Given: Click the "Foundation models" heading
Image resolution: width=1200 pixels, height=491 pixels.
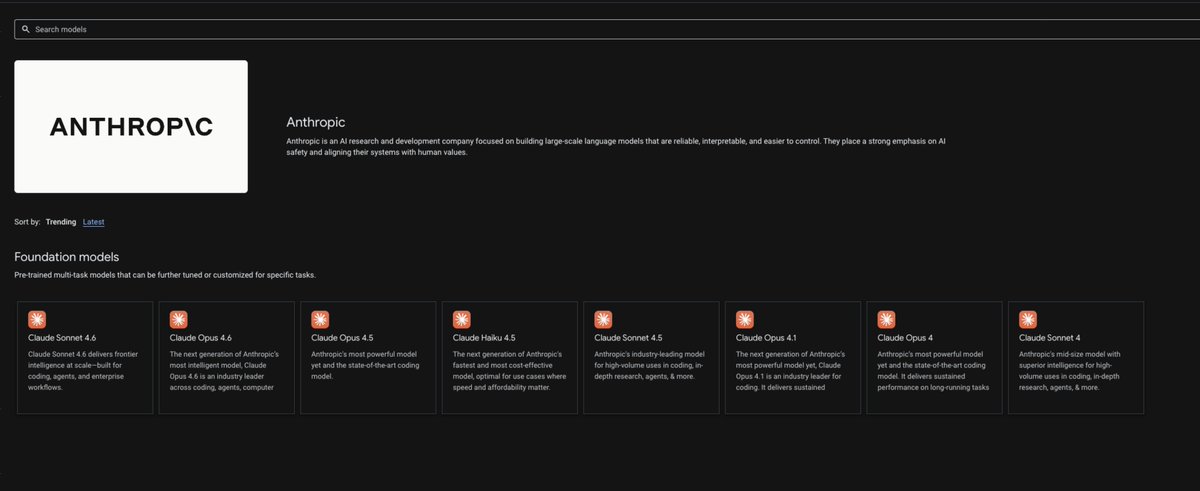Looking at the screenshot, I should tap(67, 257).
